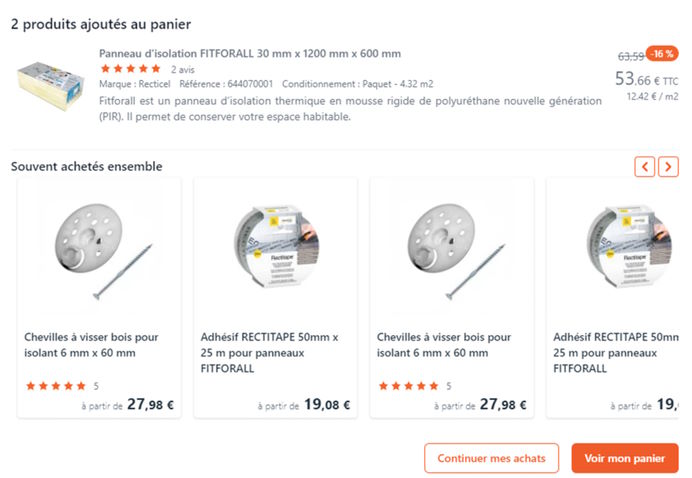The height and width of the screenshot is (478, 692).
Task: Open the 2 avis reviews link
Action: (182, 70)
